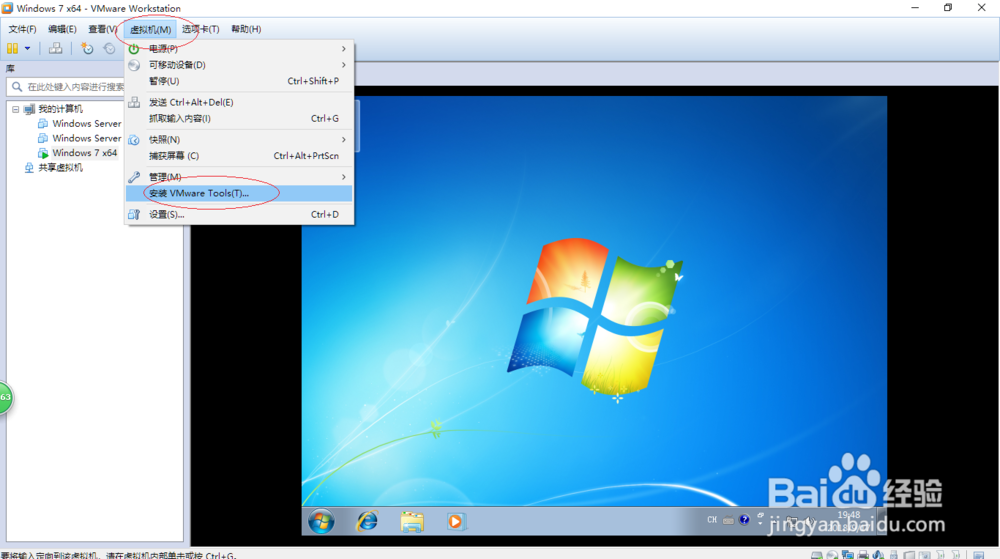Image resolution: width=1000 pixels, height=559 pixels.
Task: Open the 查看(V) menu
Action: (x=102, y=29)
